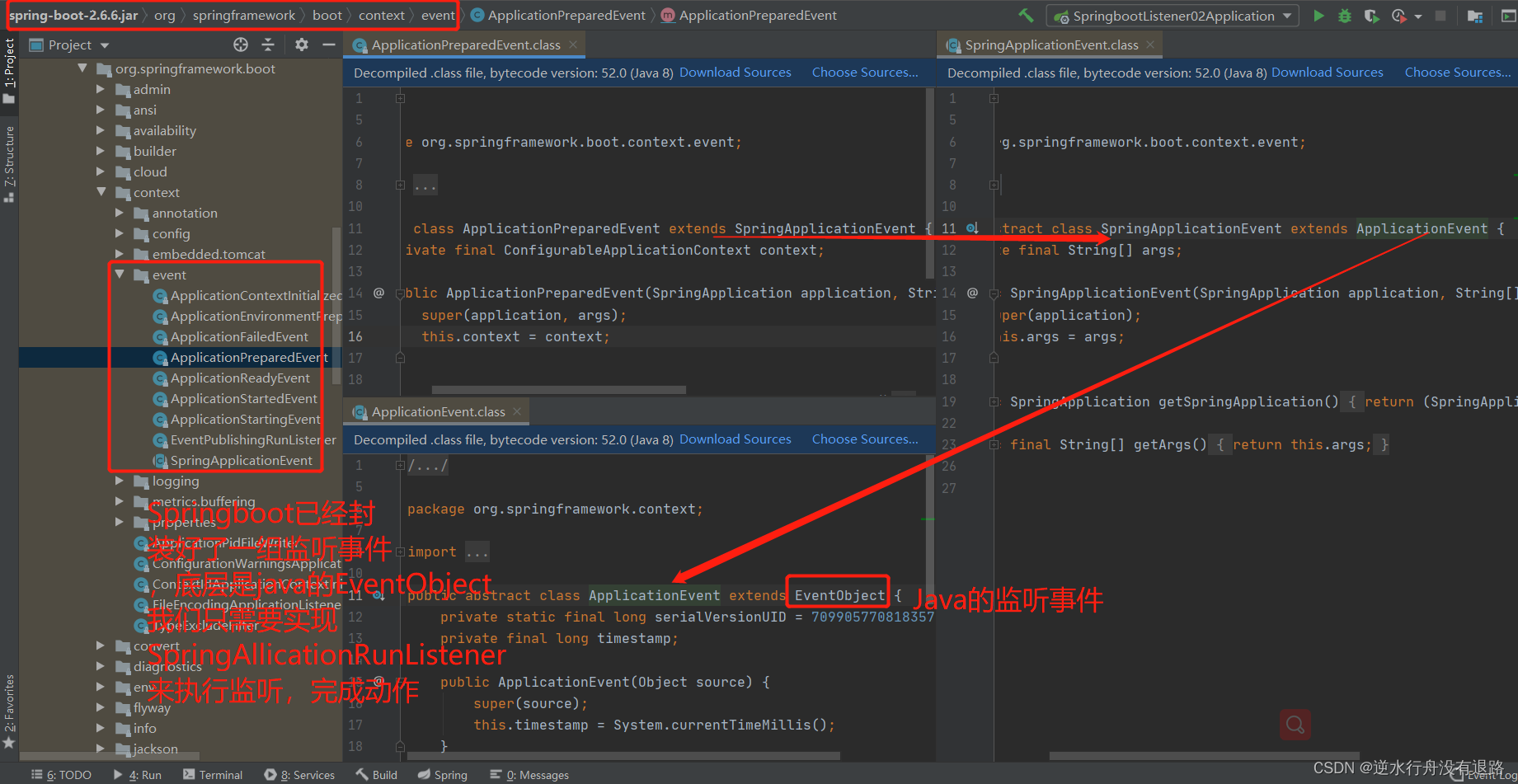Image resolution: width=1518 pixels, height=784 pixels.
Task: Hide the Project tool window with the minus icon
Action: tap(328, 45)
